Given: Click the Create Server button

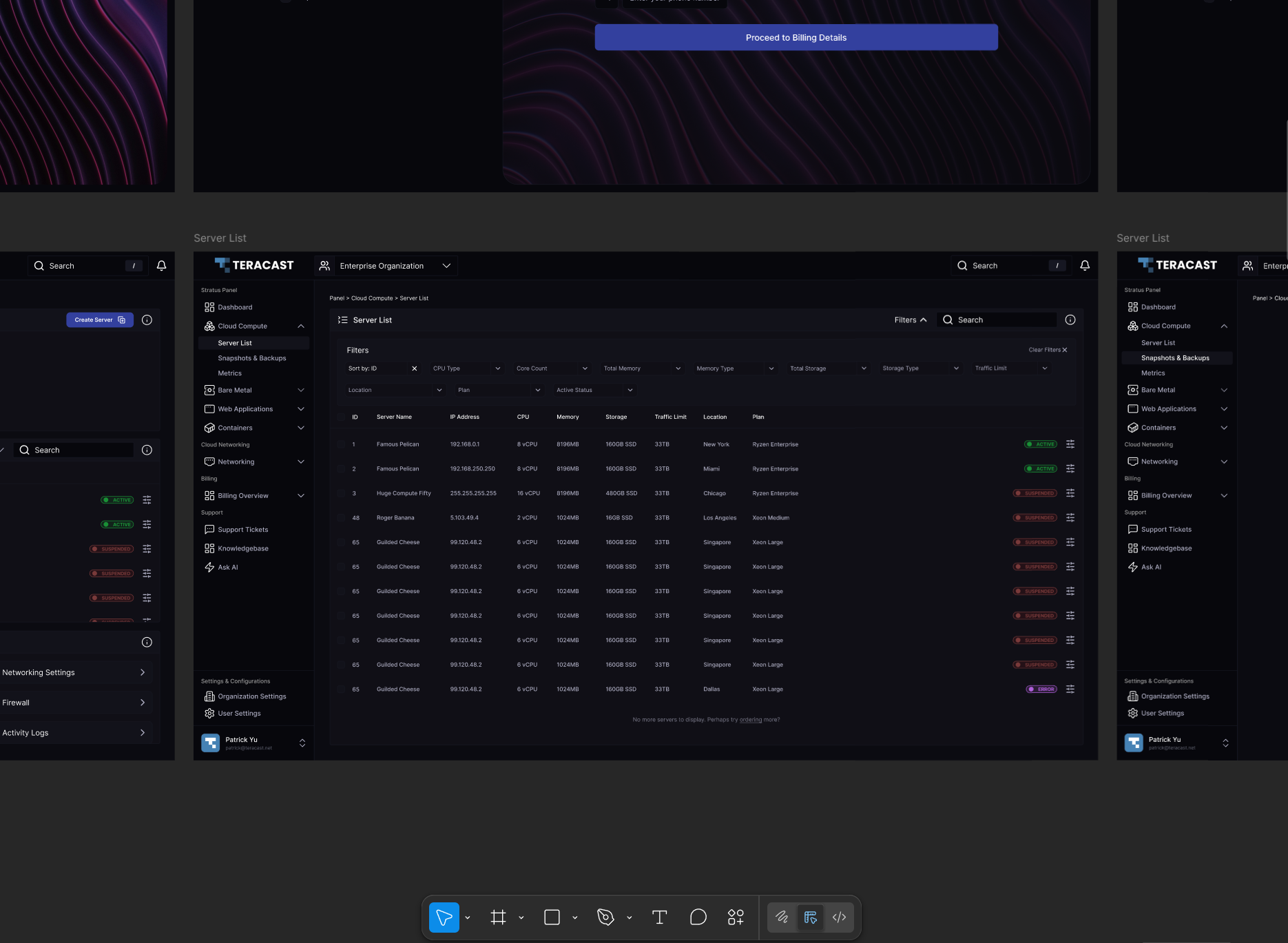Looking at the screenshot, I should 99,320.
